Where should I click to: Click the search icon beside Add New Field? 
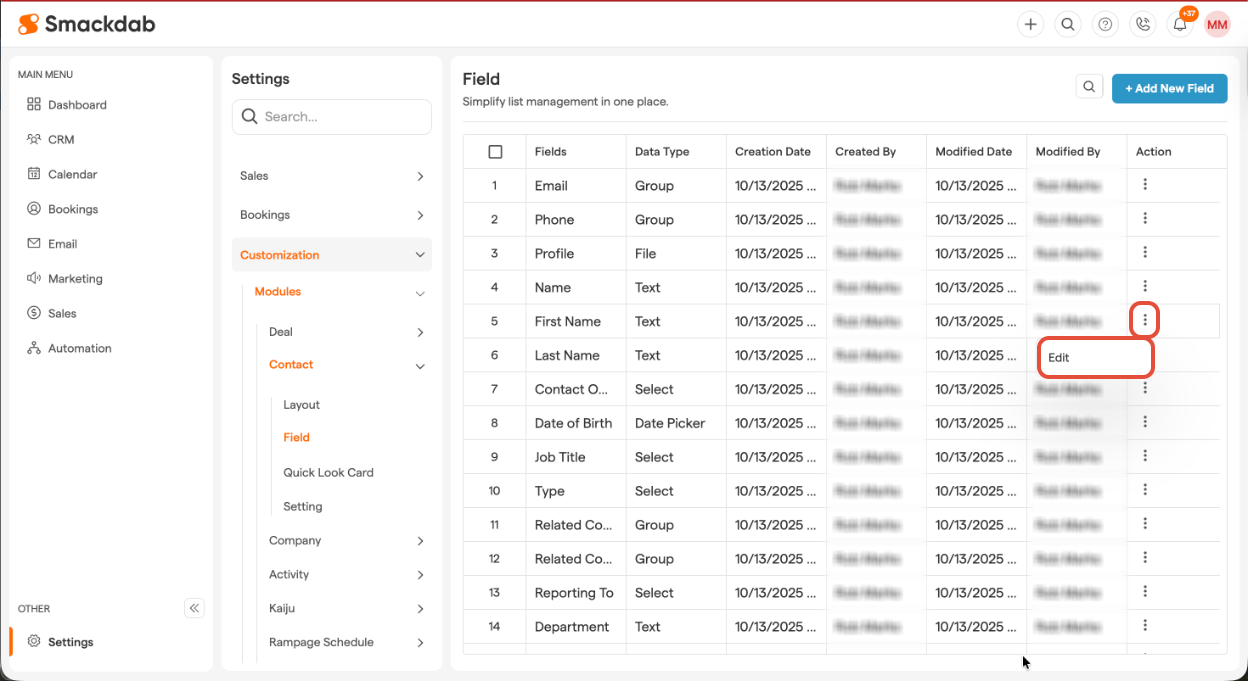click(1089, 87)
